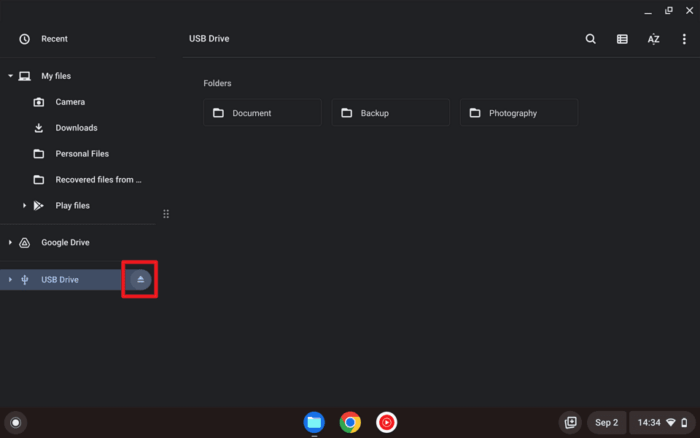This screenshot has width=700, height=438.
Task: Eject the USB Drive
Action: pyautogui.click(x=140, y=279)
